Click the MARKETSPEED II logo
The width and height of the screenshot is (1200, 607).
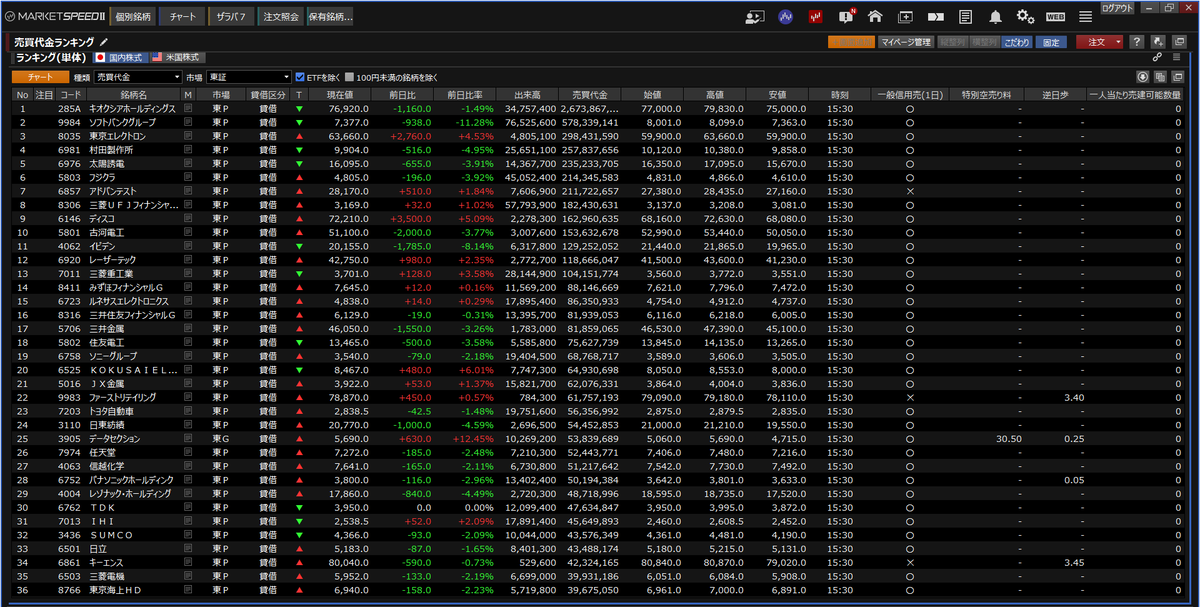point(53,16)
